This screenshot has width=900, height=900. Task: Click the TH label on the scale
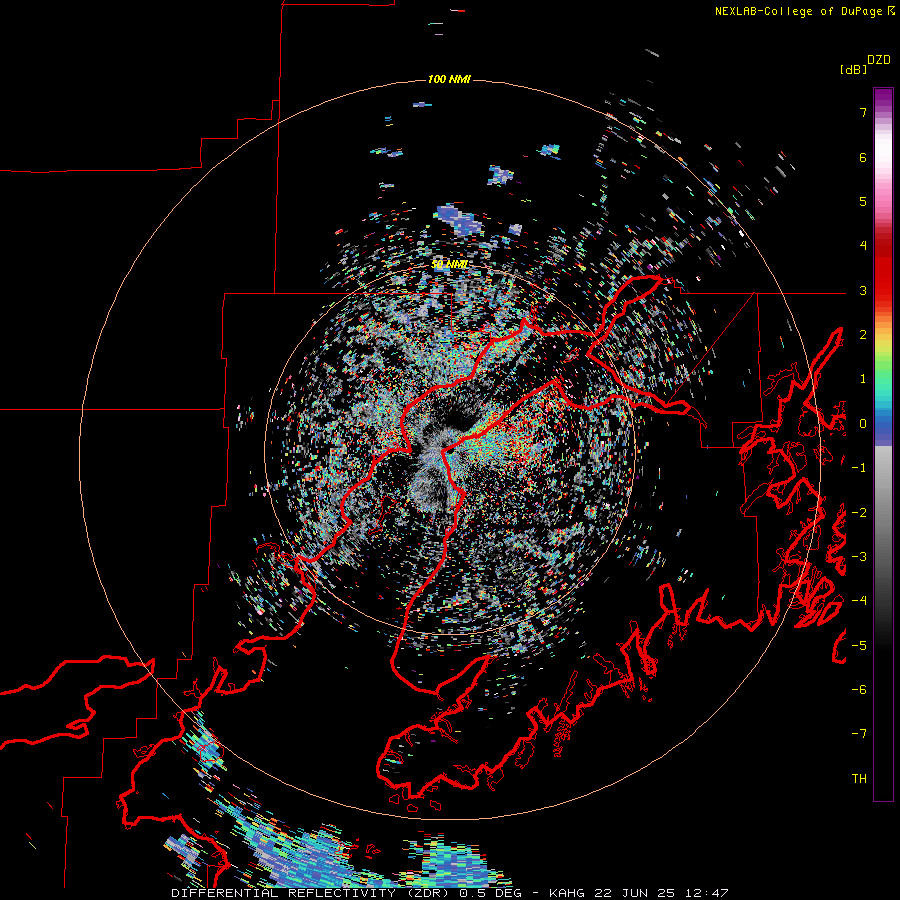pos(859,778)
